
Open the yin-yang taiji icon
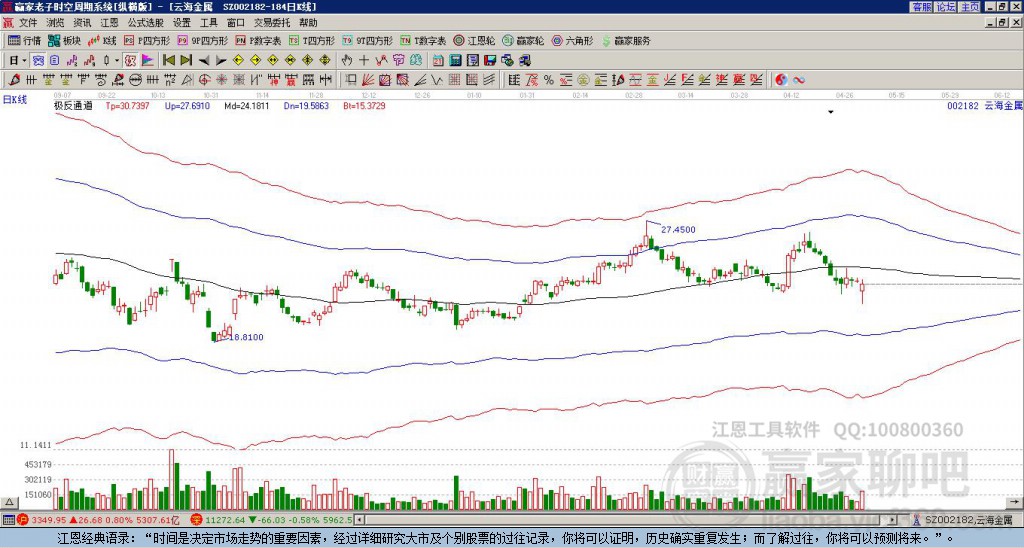(x=781, y=80)
